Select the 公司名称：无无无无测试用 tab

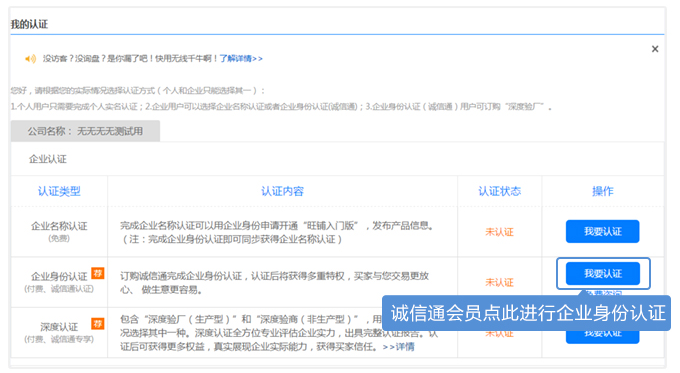tap(85, 131)
